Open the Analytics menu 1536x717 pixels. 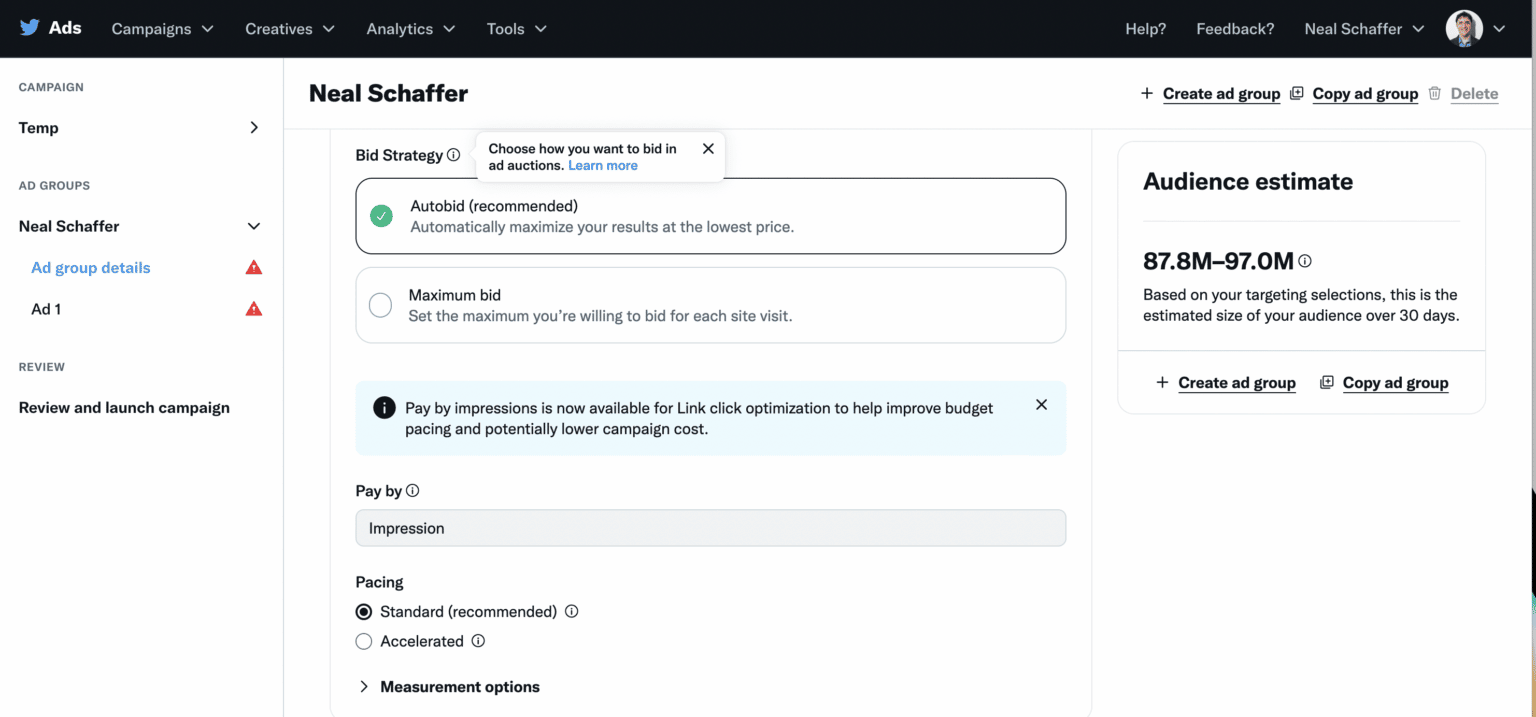coord(410,29)
